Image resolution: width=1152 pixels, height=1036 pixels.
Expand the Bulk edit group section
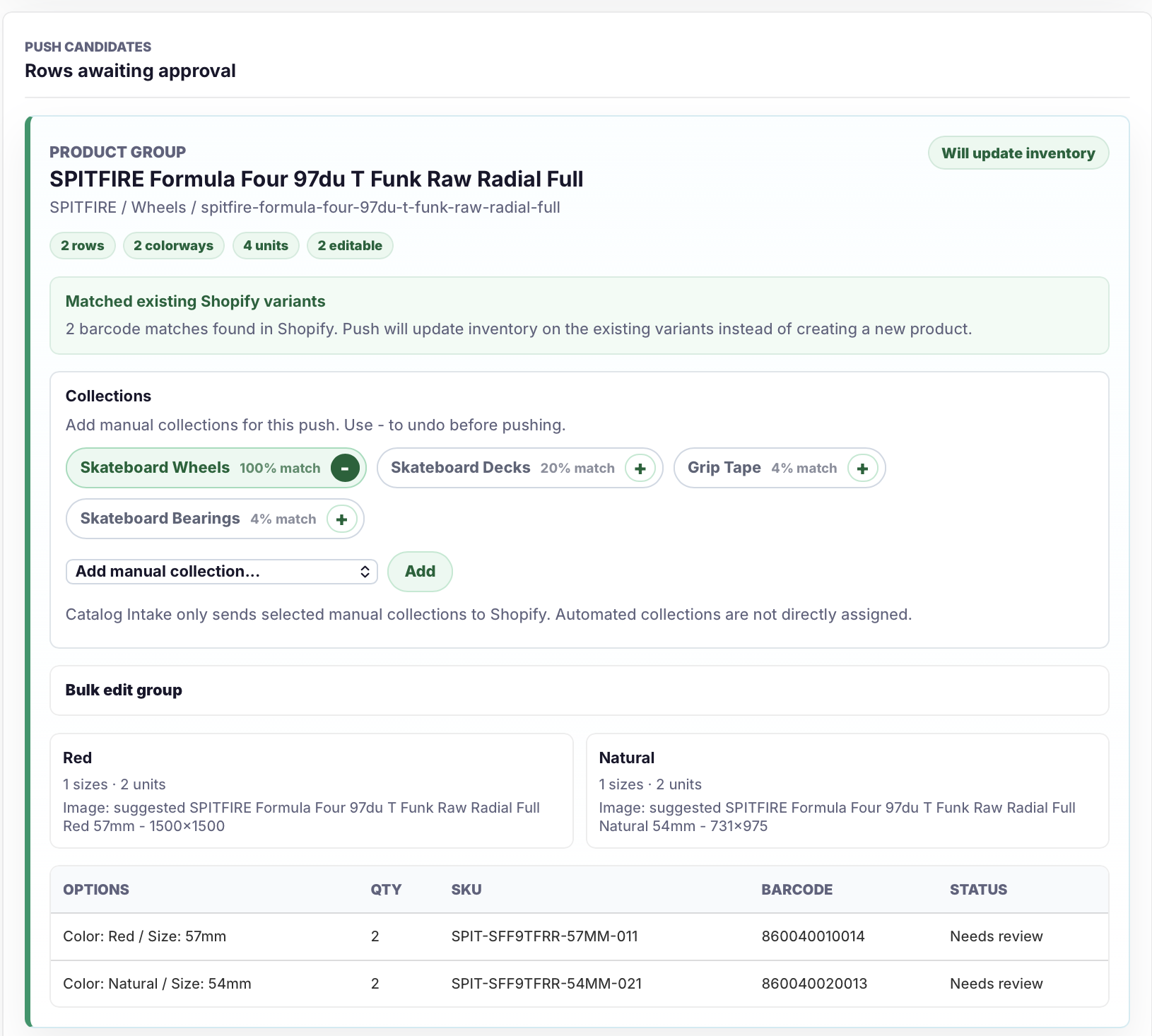[580, 690]
